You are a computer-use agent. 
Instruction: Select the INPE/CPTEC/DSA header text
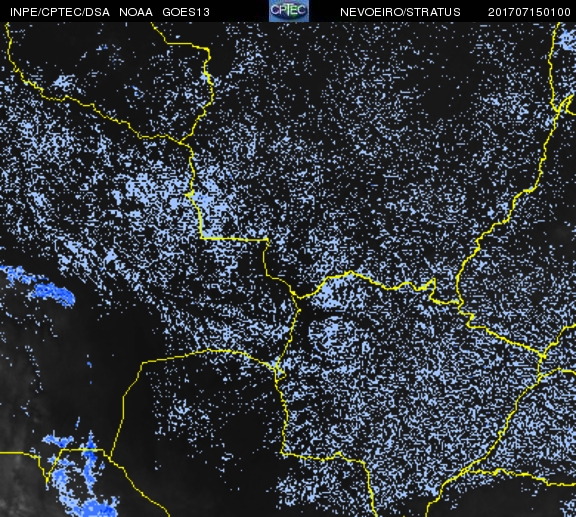(60, 12)
